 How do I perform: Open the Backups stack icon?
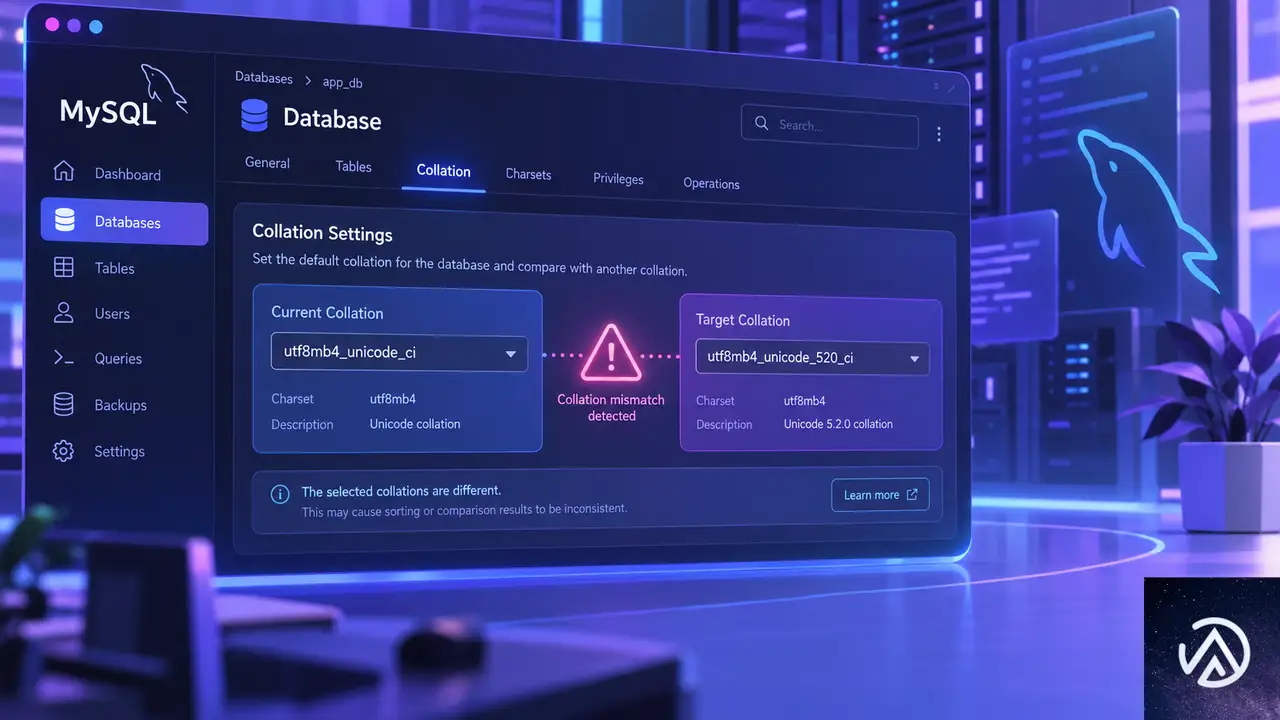click(64, 404)
